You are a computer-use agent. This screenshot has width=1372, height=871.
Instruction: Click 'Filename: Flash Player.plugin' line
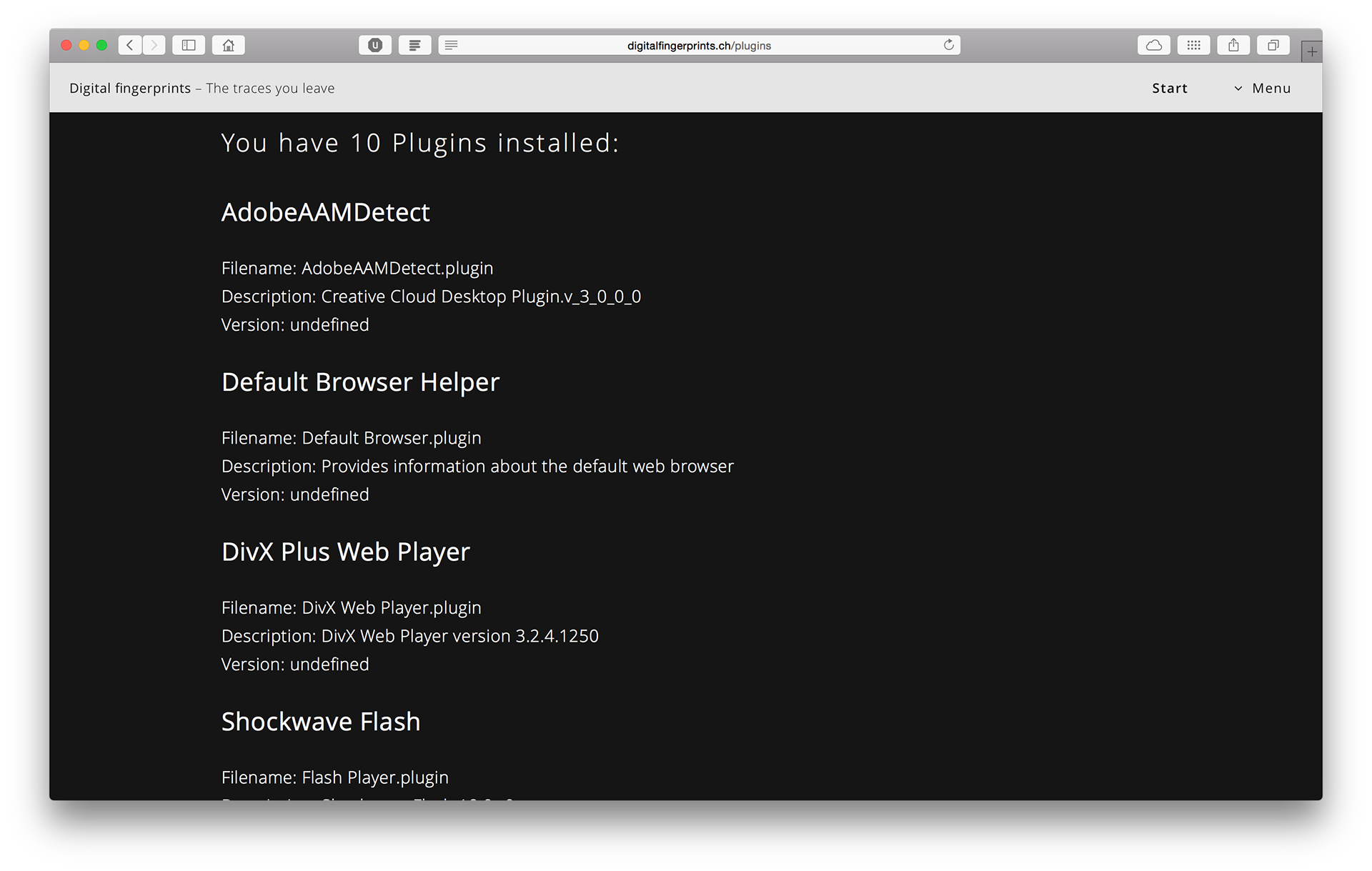[x=335, y=777]
